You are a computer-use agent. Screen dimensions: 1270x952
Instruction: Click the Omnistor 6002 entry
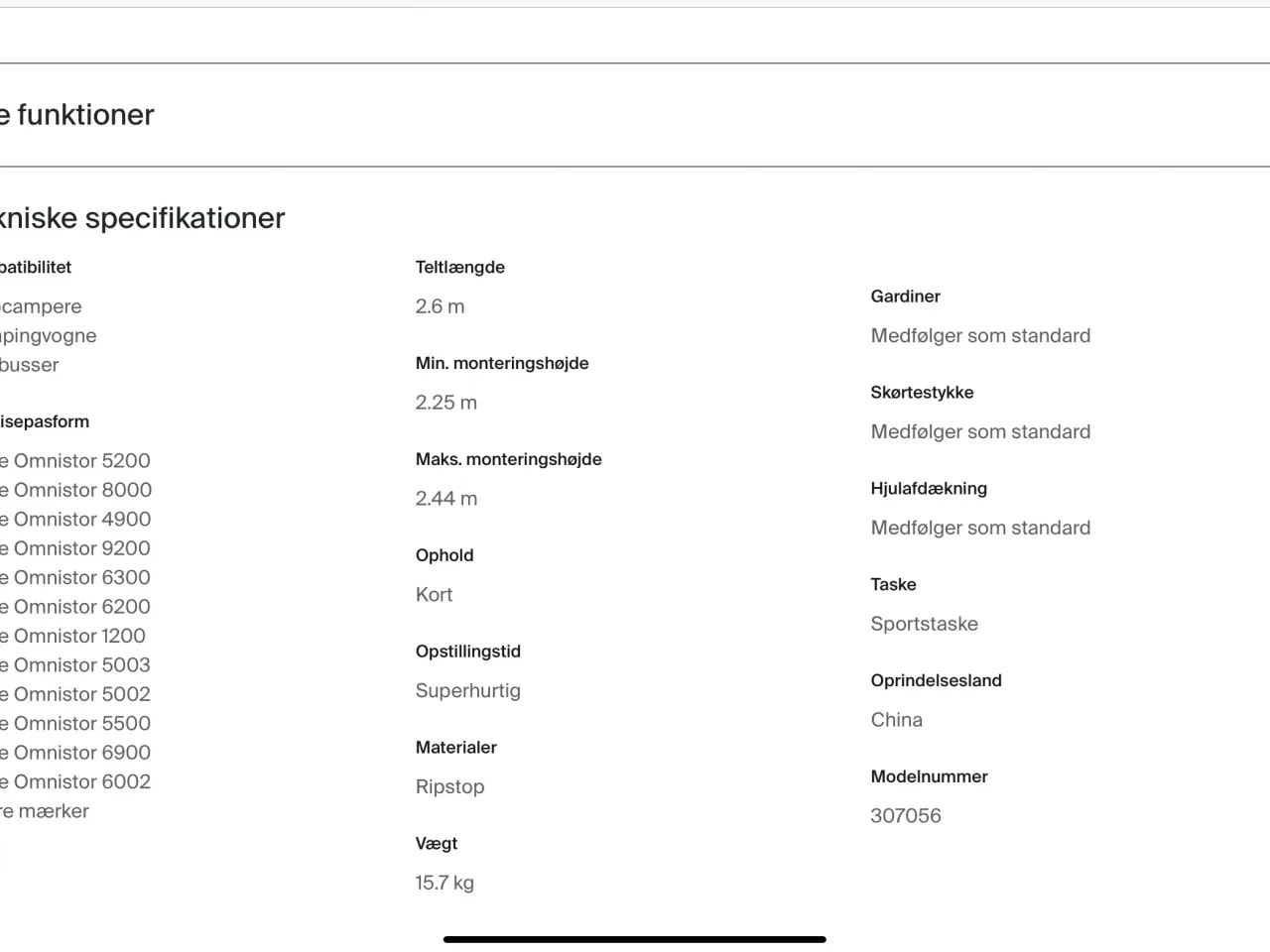click(x=75, y=781)
